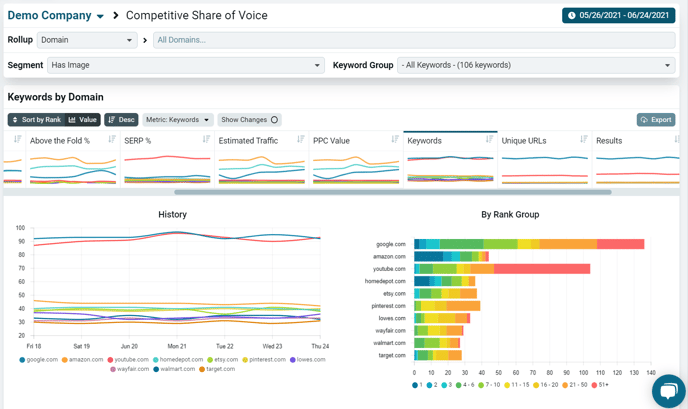Click the youtube.com bar in By Rank Group
688x409 pixels.
pyautogui.click(x=502, y=269)
